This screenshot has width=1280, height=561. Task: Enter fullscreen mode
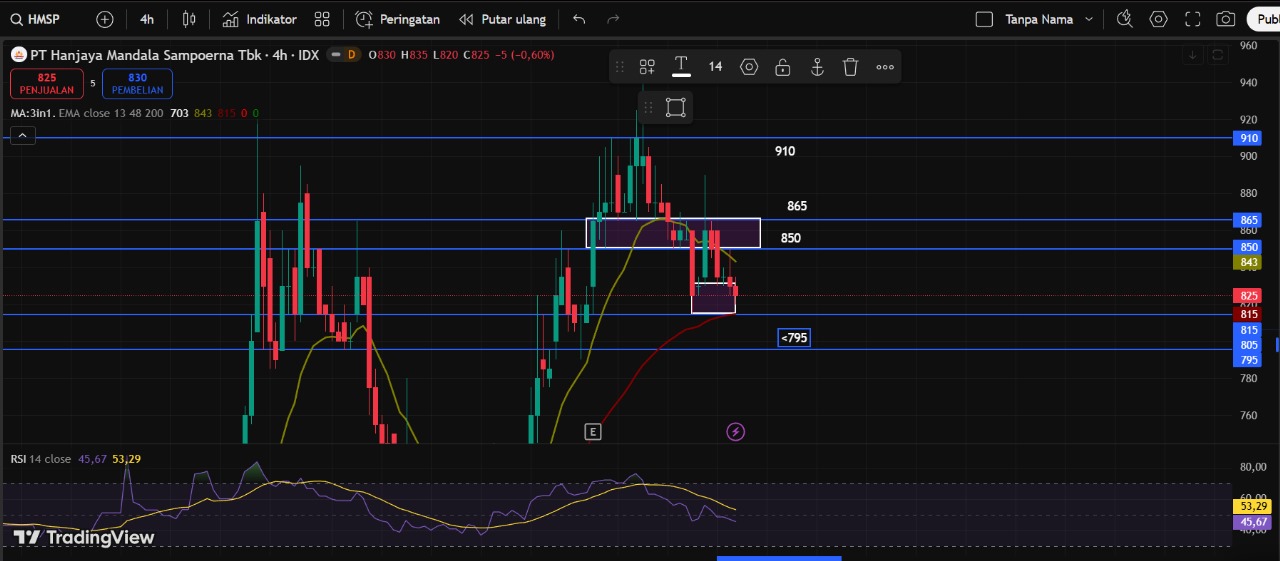[1192, 19]
